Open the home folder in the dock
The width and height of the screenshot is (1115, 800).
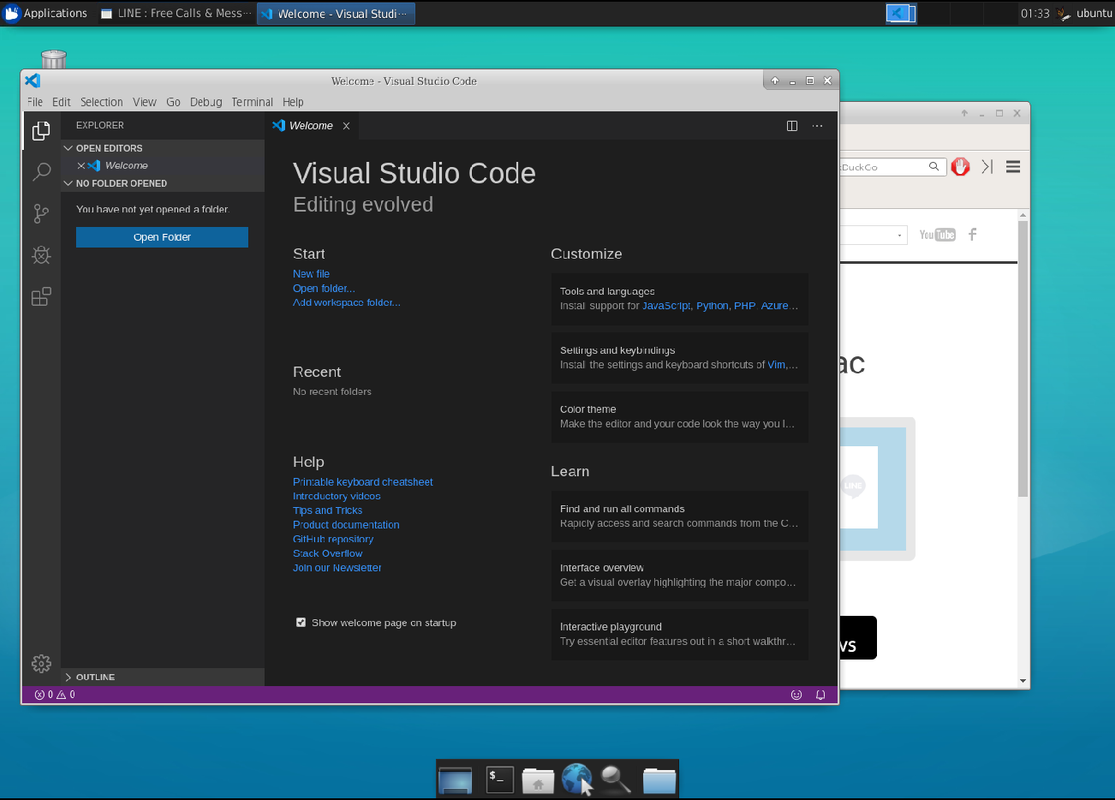pyautogui.click(x=538, y=780)
